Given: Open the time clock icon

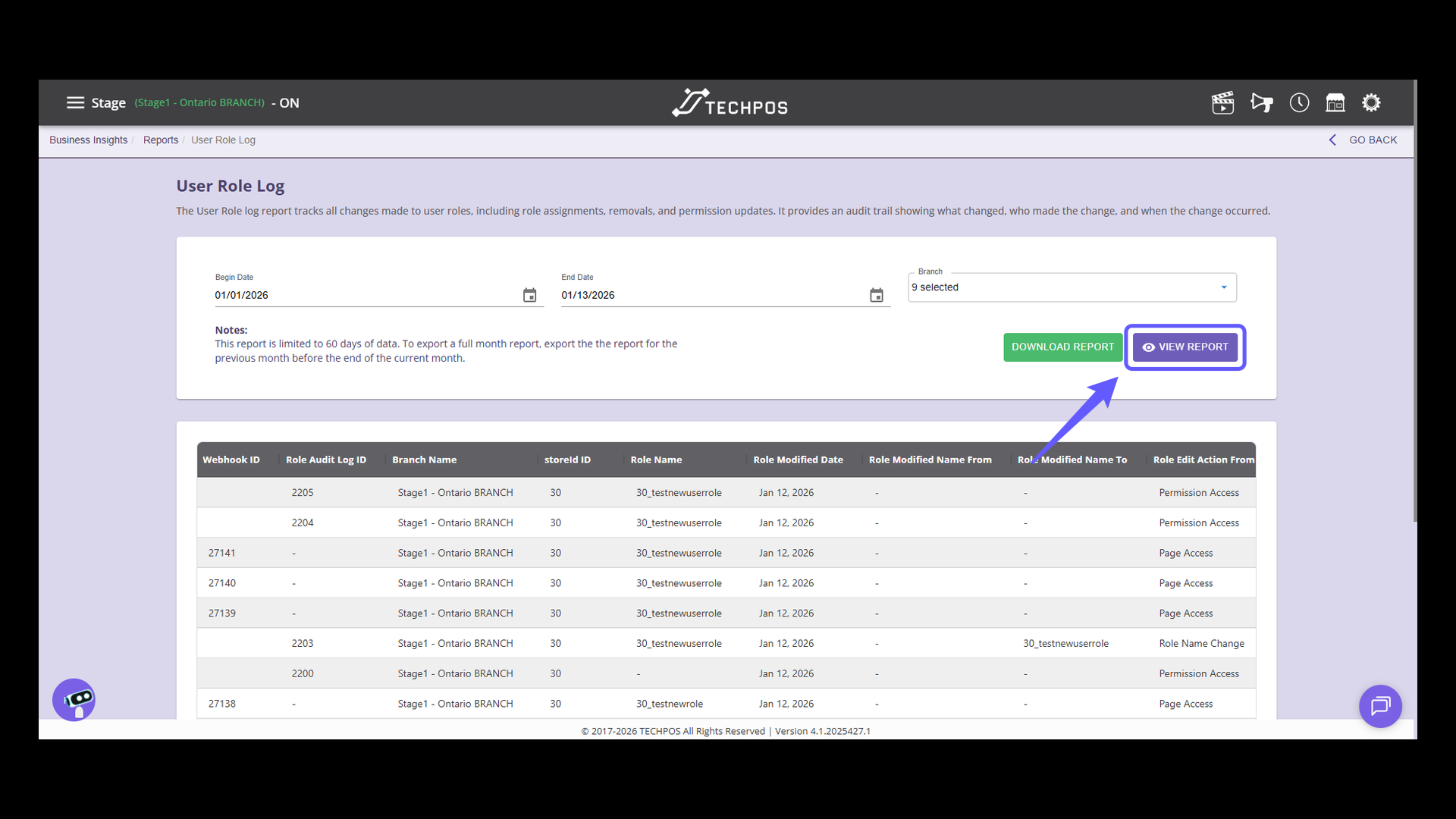Looking at the screenshot, I should (x=1298, y=102).
